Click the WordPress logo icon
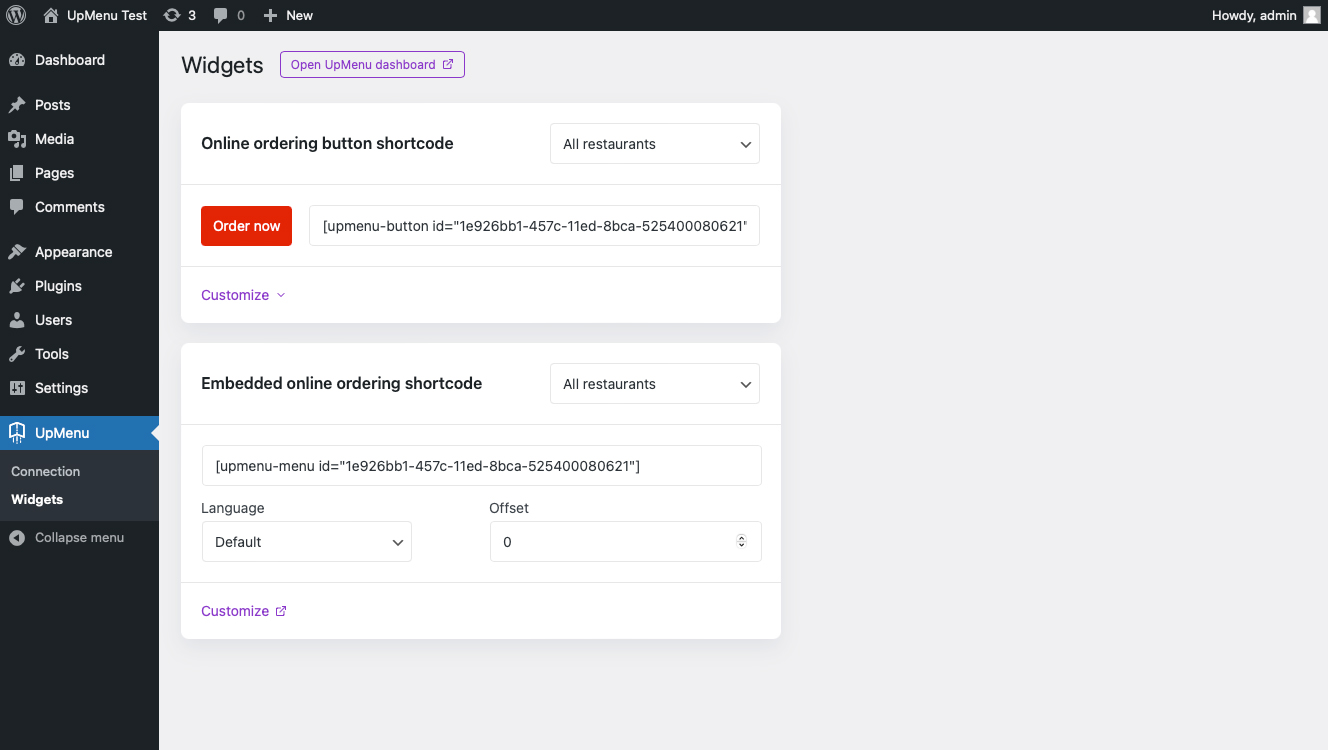The height and width of the screenshot is (750, 1328). click(x=16, y=15)
